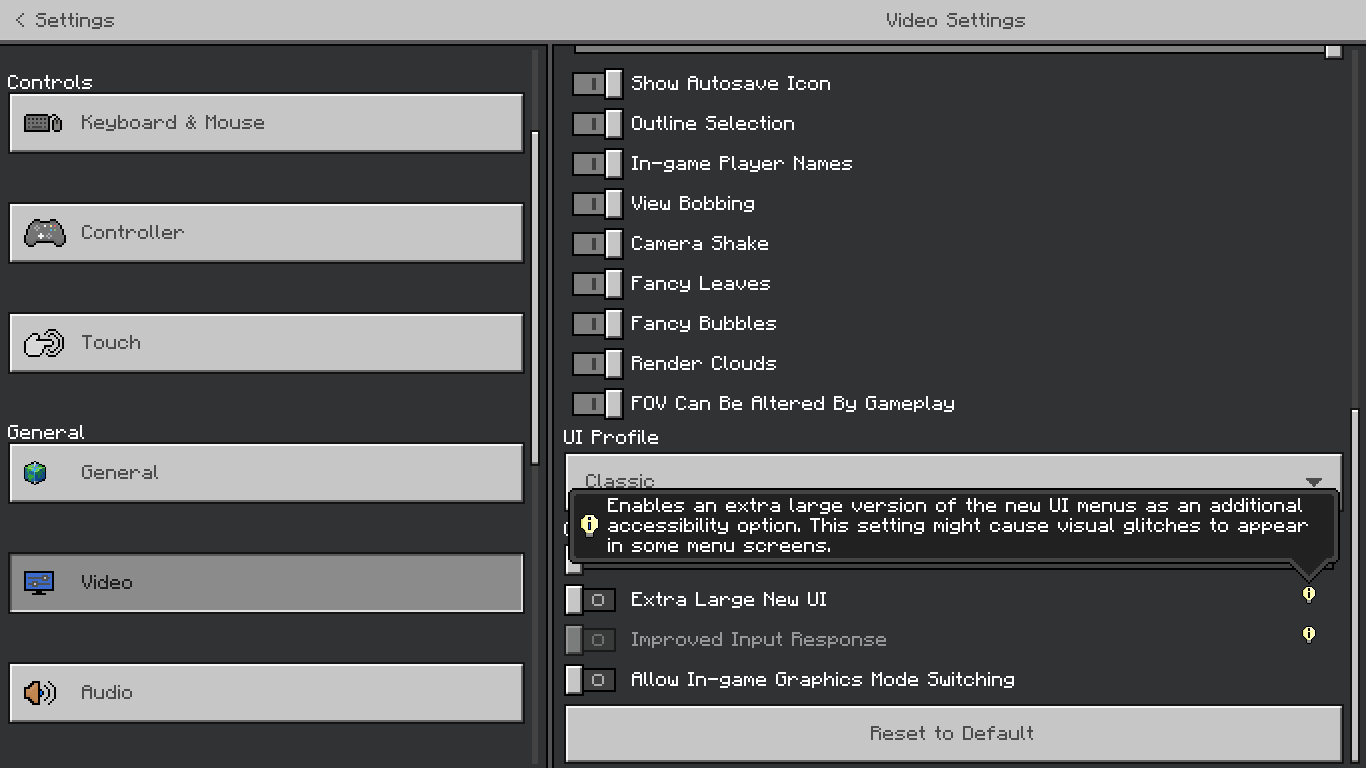Enable the Extra Large New UI toggle

[x=590, y=600]
